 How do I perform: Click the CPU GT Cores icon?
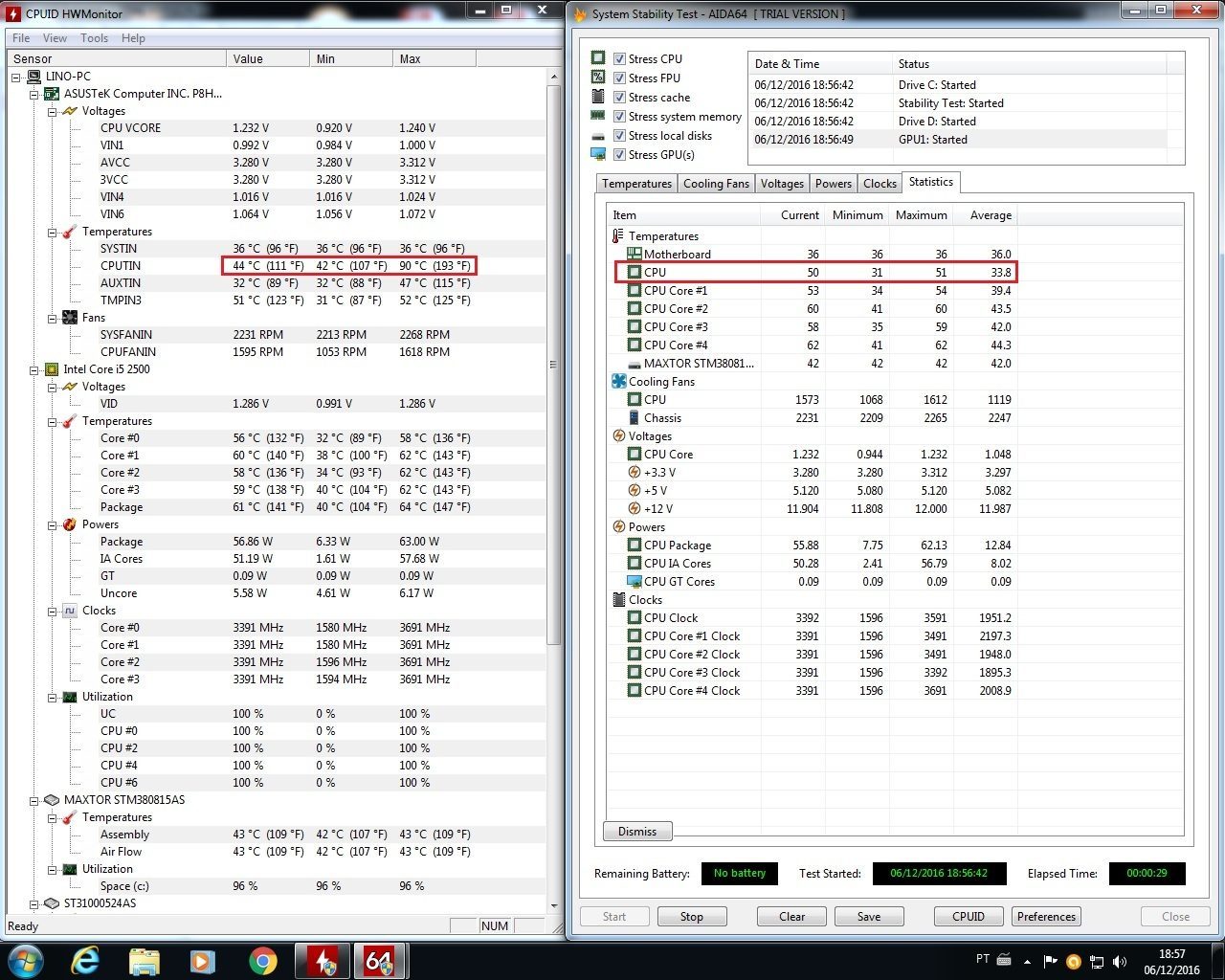(634, 581)
